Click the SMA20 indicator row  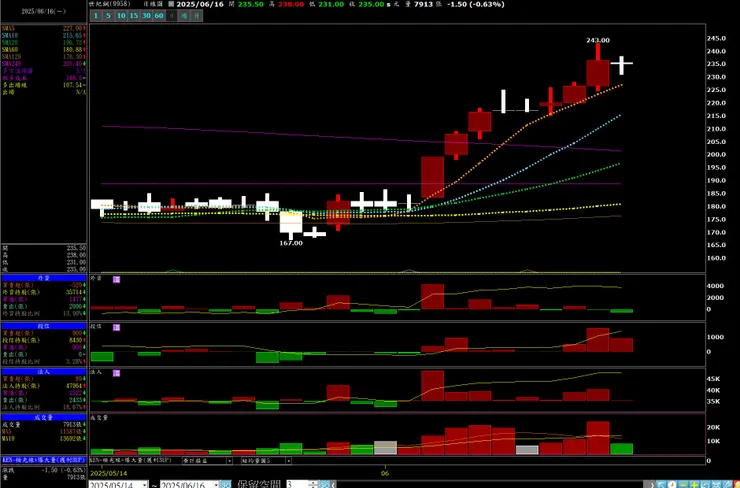click(43, 42)
